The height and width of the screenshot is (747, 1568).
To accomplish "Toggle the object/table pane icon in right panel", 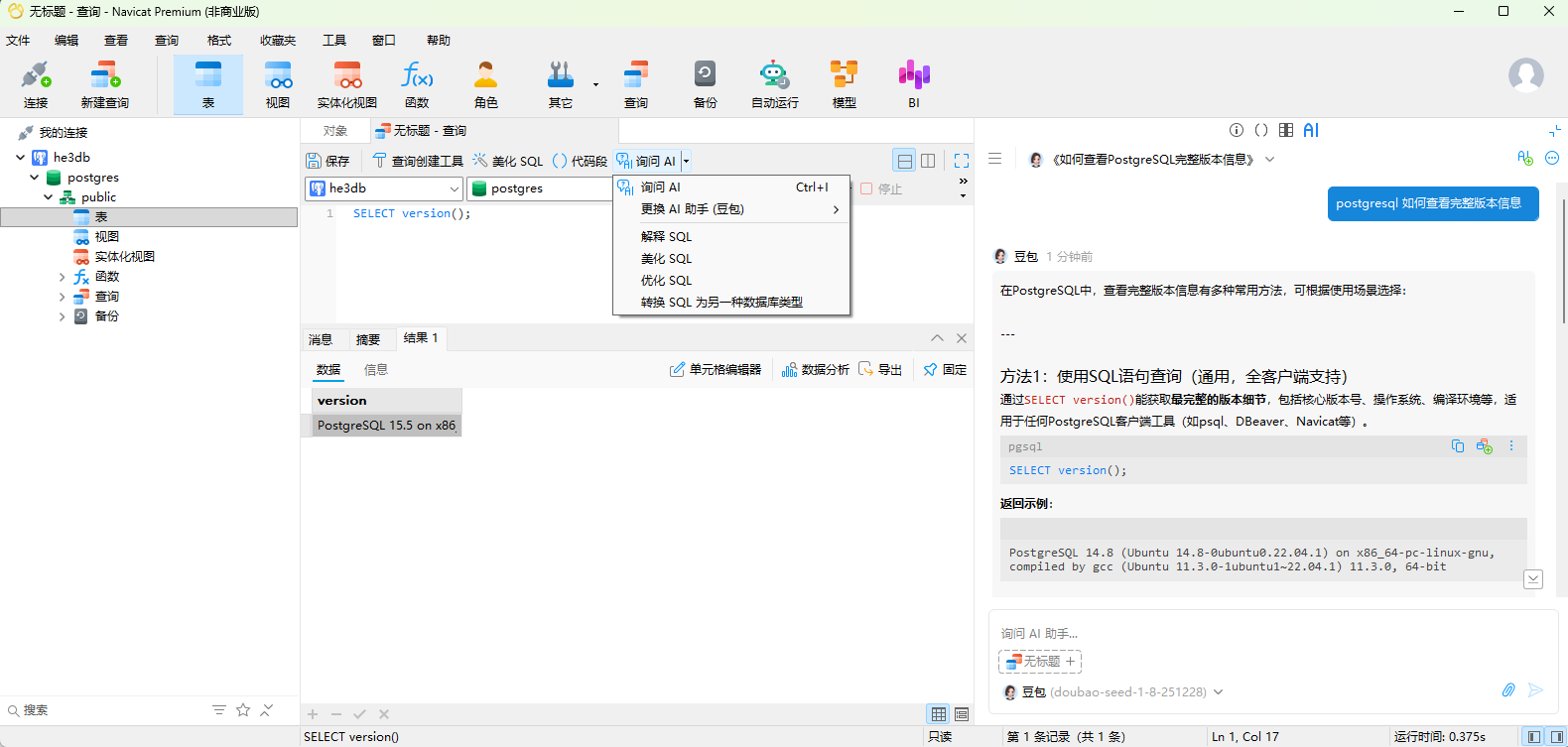I will [1286, 130].
